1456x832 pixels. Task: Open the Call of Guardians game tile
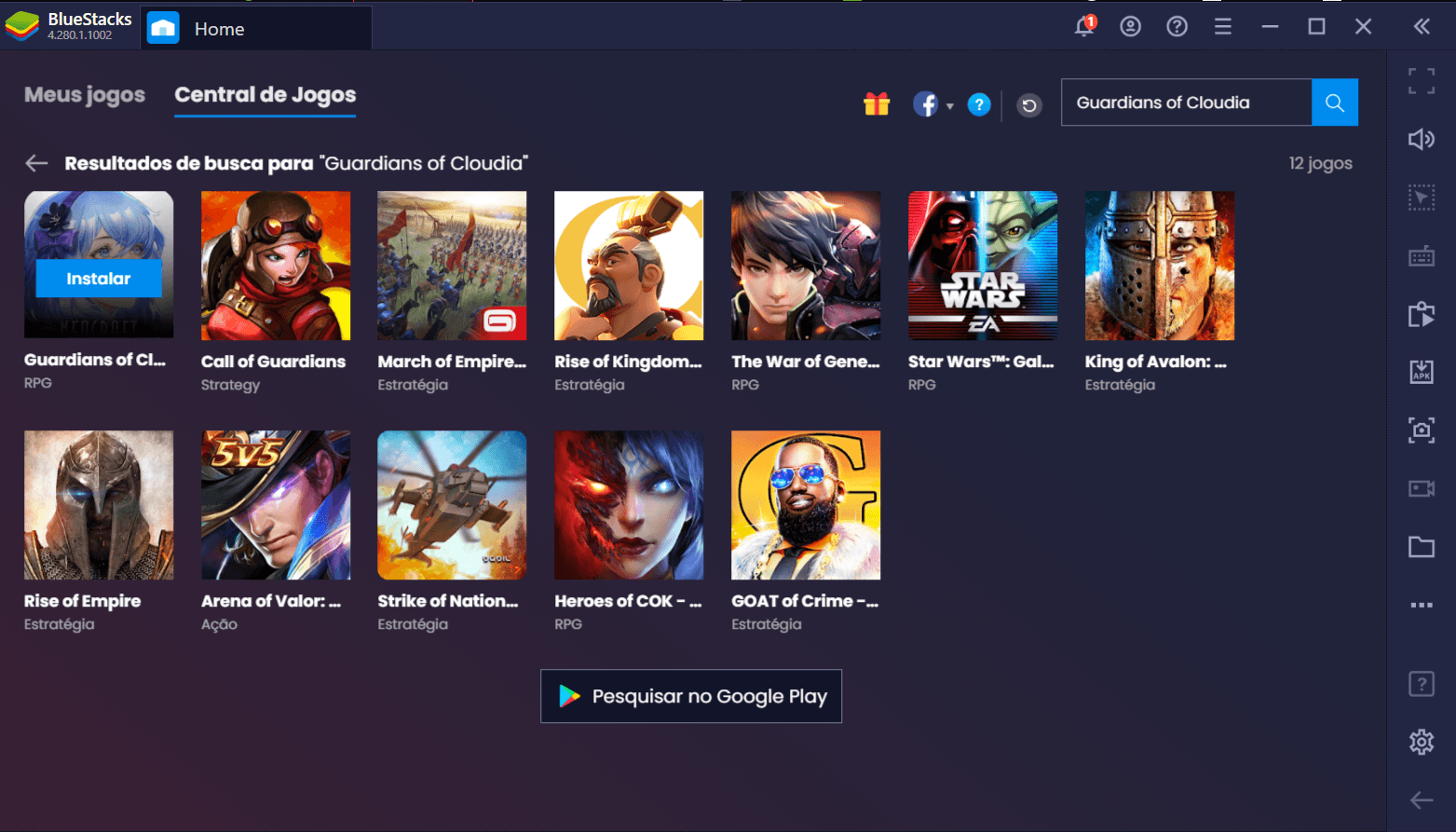276,266
